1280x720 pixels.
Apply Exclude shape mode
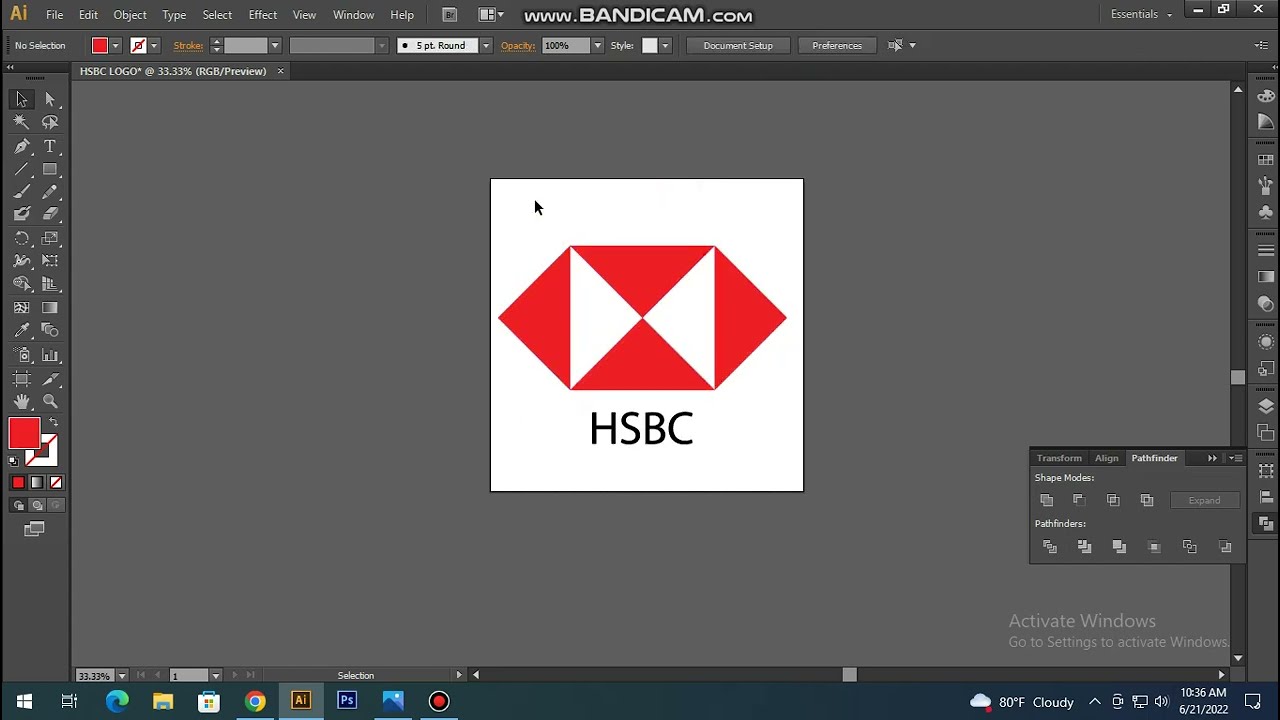click(x=1147, y=500)
